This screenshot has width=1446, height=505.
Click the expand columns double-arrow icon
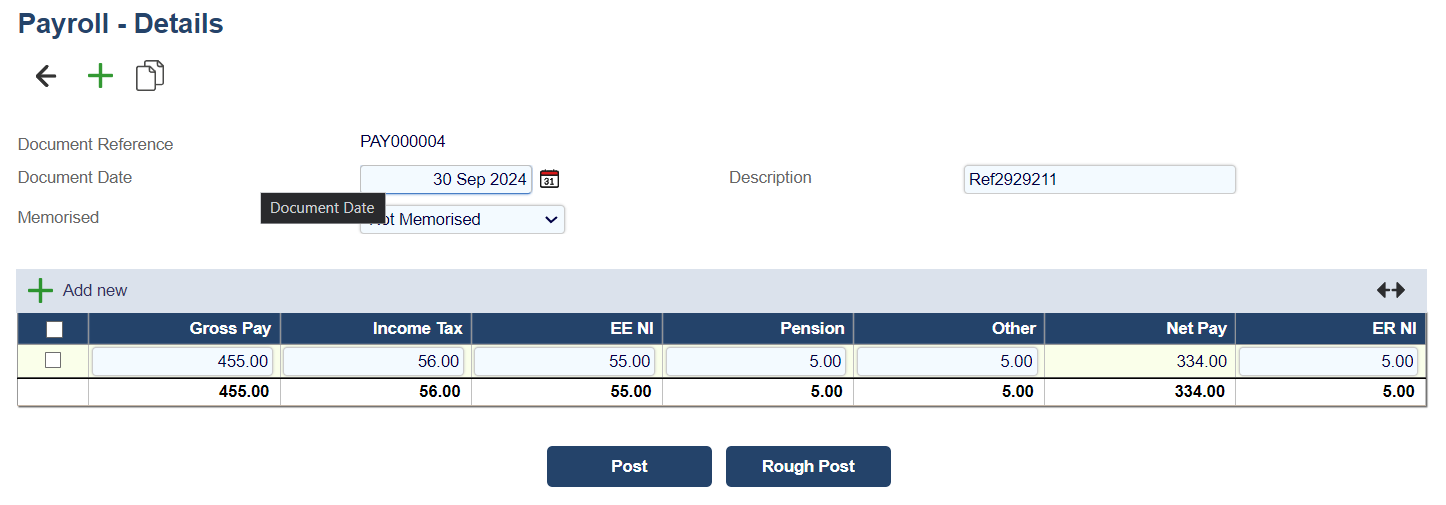[x=1390, y=290]
